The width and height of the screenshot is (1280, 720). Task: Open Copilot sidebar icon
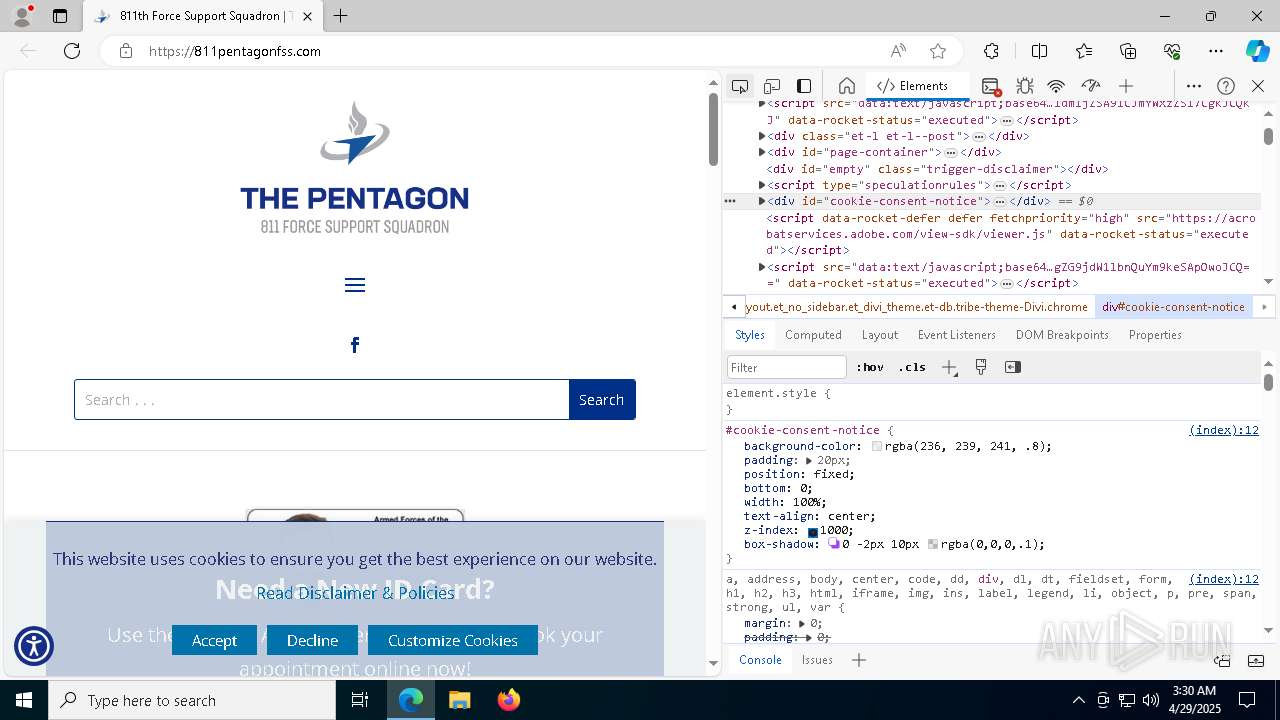(x=1257, y=51)
